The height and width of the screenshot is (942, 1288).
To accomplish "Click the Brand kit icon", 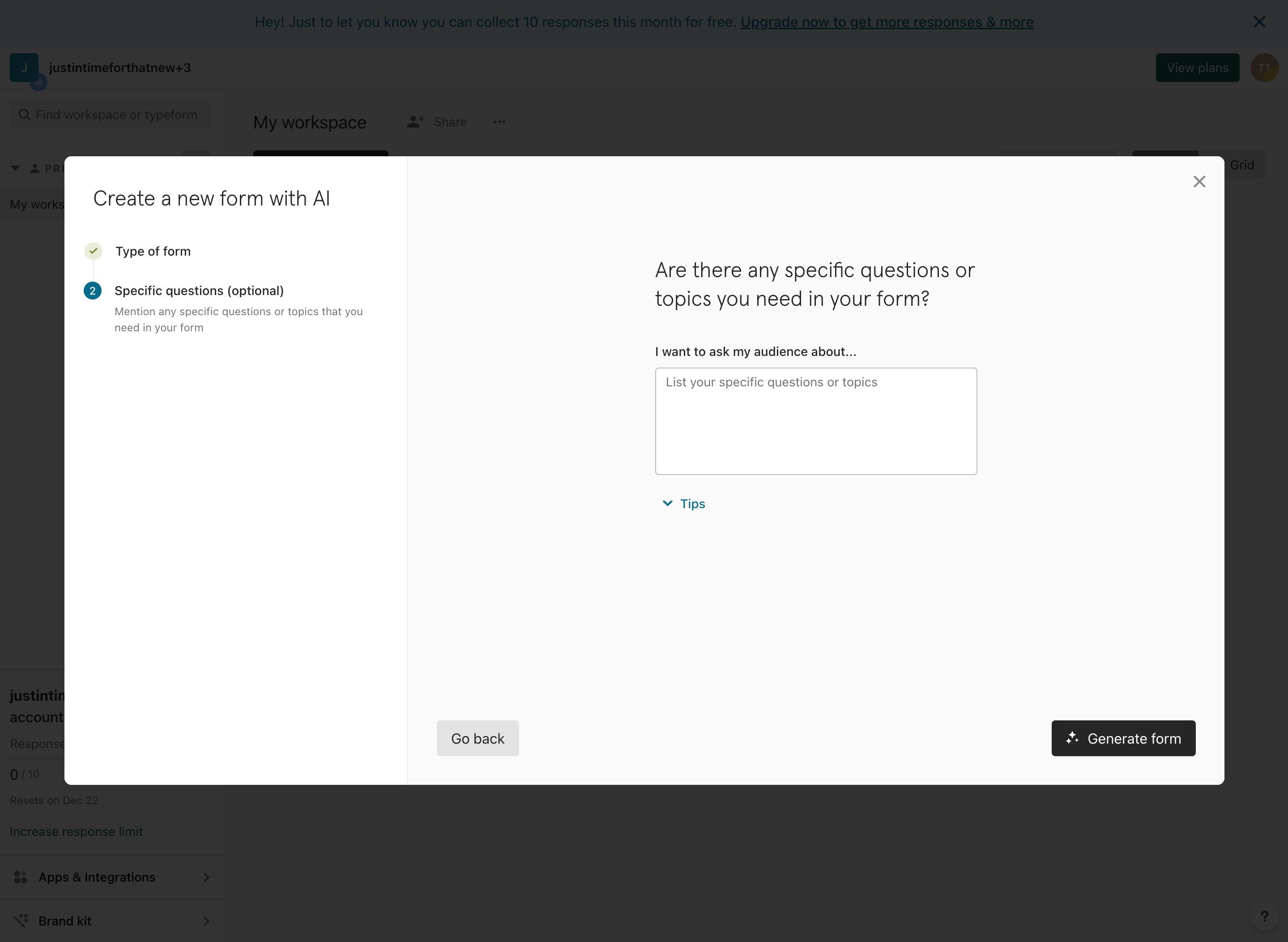I will coord(21,921).
